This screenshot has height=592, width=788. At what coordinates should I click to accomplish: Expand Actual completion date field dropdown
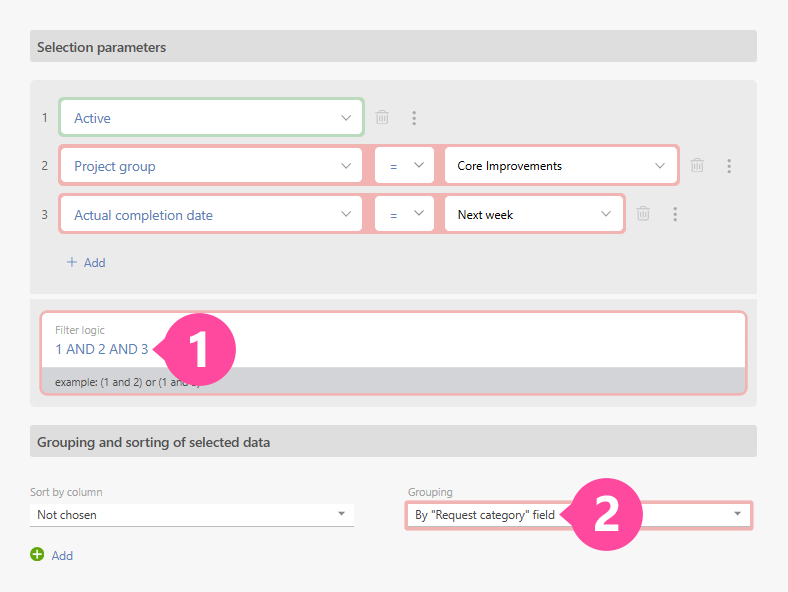point(211,214)
